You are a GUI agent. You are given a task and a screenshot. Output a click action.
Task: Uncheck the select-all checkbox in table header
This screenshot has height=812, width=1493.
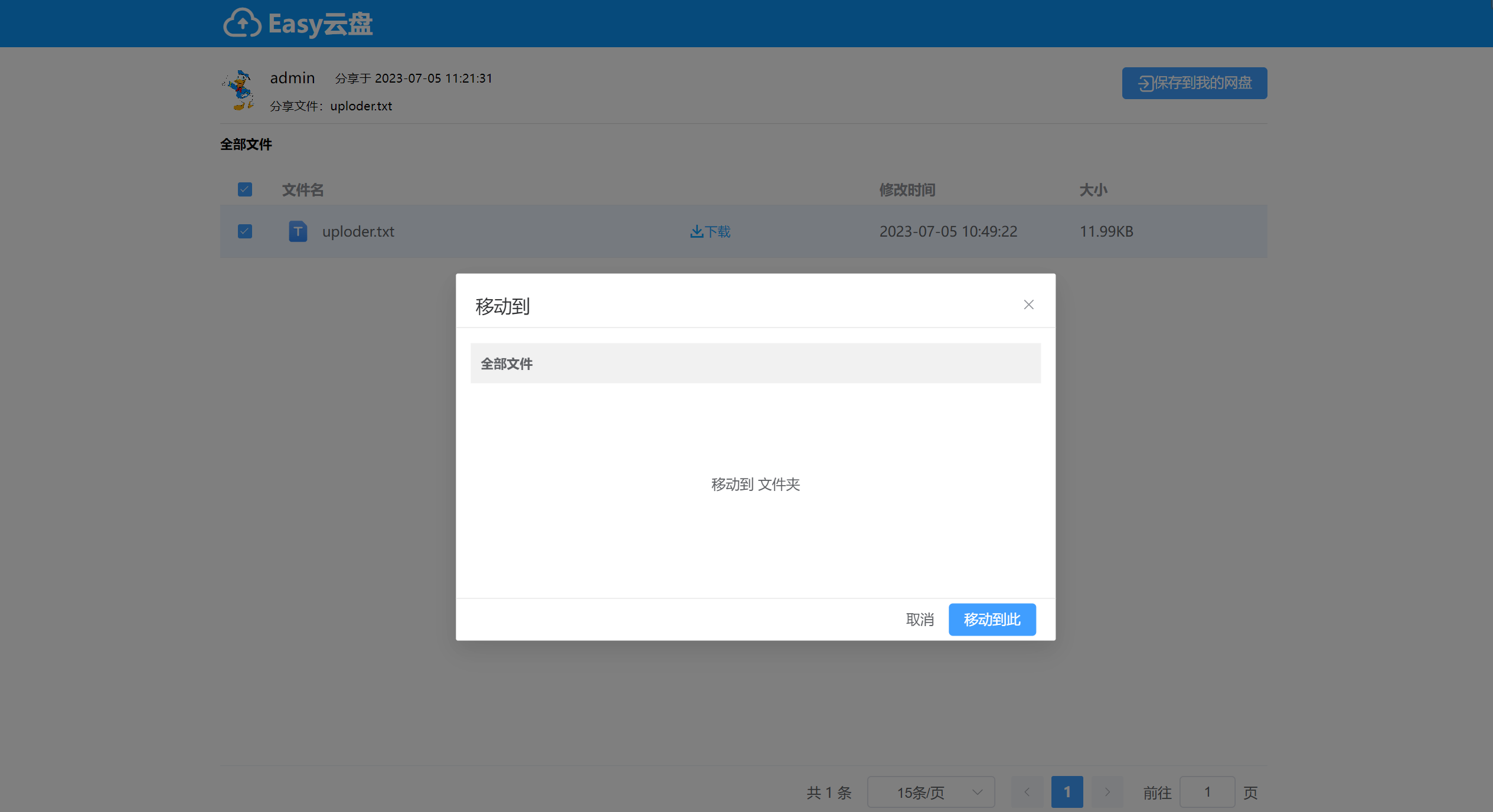pos(244,189)
